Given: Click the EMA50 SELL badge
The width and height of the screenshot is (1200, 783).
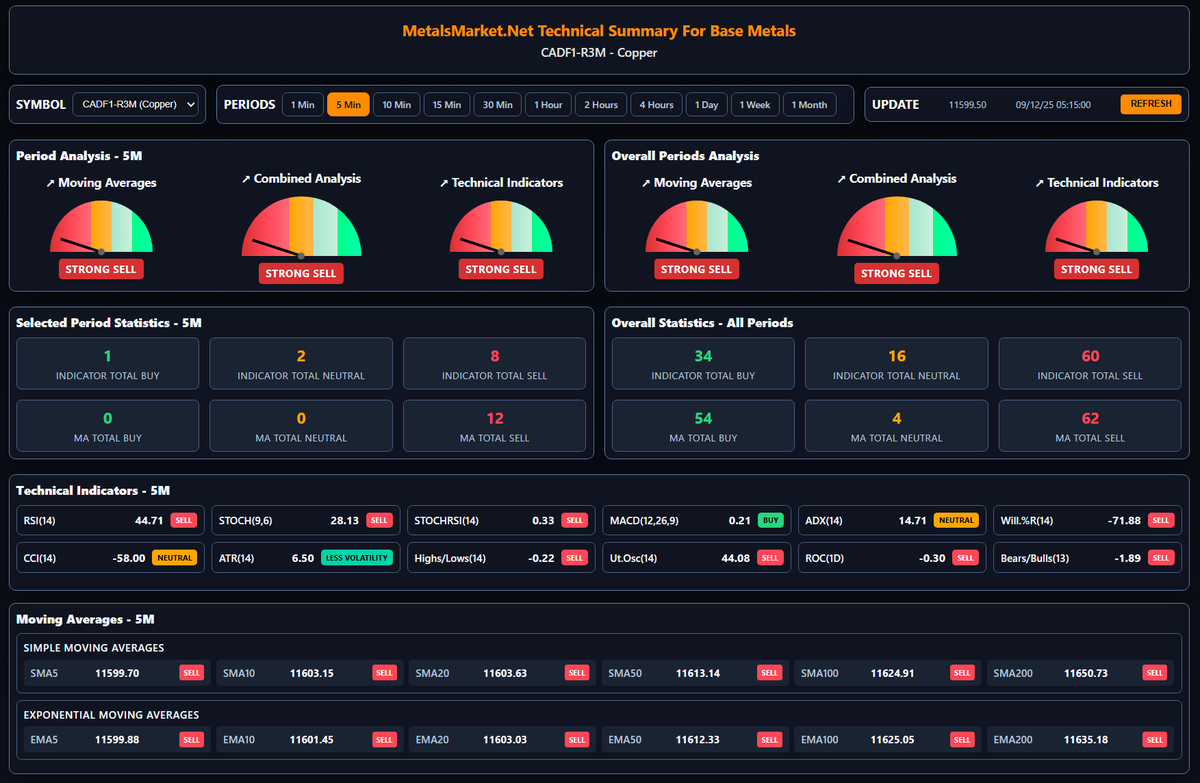Looking at the screenshot, I should (x=769, y=739).
